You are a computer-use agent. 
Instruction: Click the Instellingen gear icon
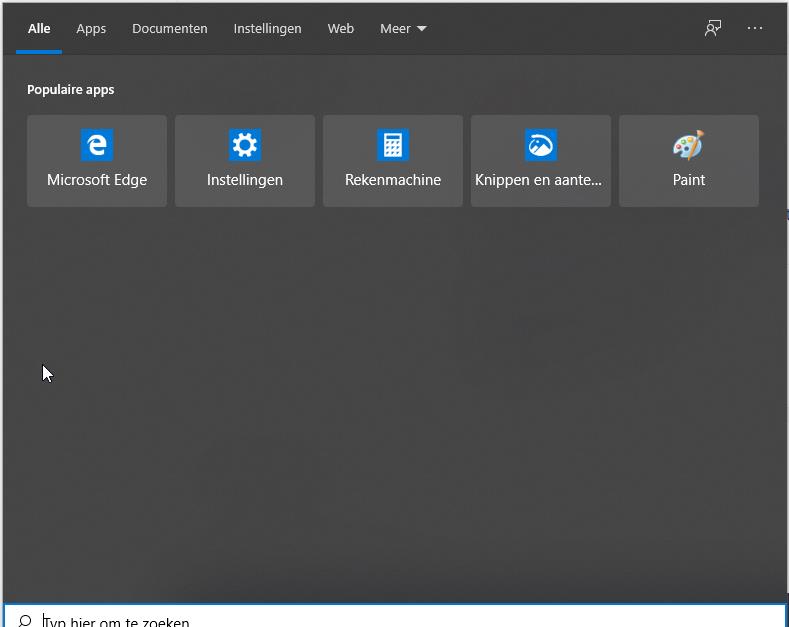pos(245,145)
